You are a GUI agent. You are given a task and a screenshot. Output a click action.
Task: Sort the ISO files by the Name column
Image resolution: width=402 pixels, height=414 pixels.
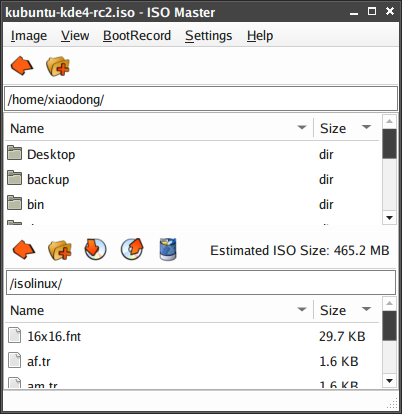tap(159, 310)
